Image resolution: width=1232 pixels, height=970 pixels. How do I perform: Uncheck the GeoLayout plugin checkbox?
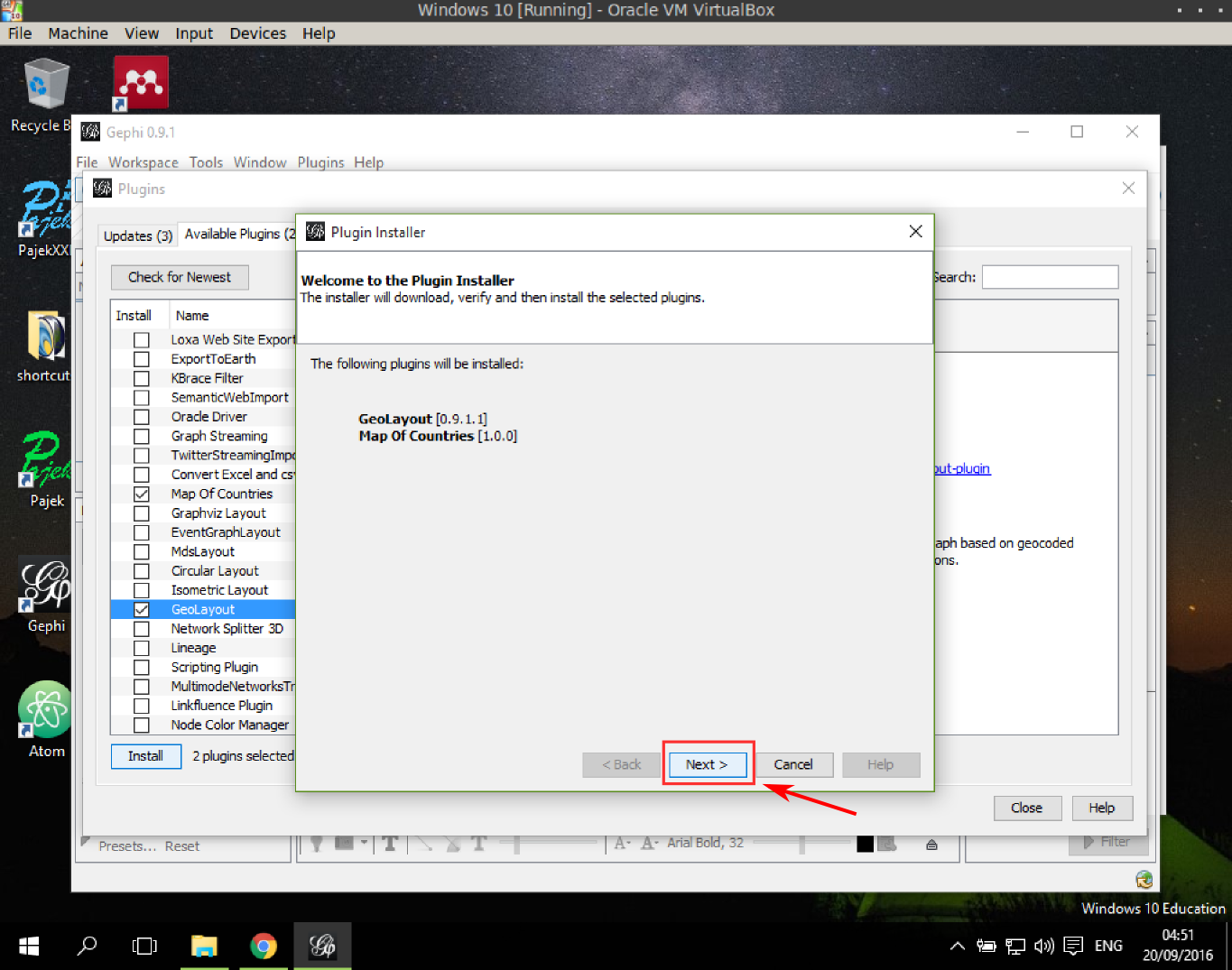tap(142, 609)
